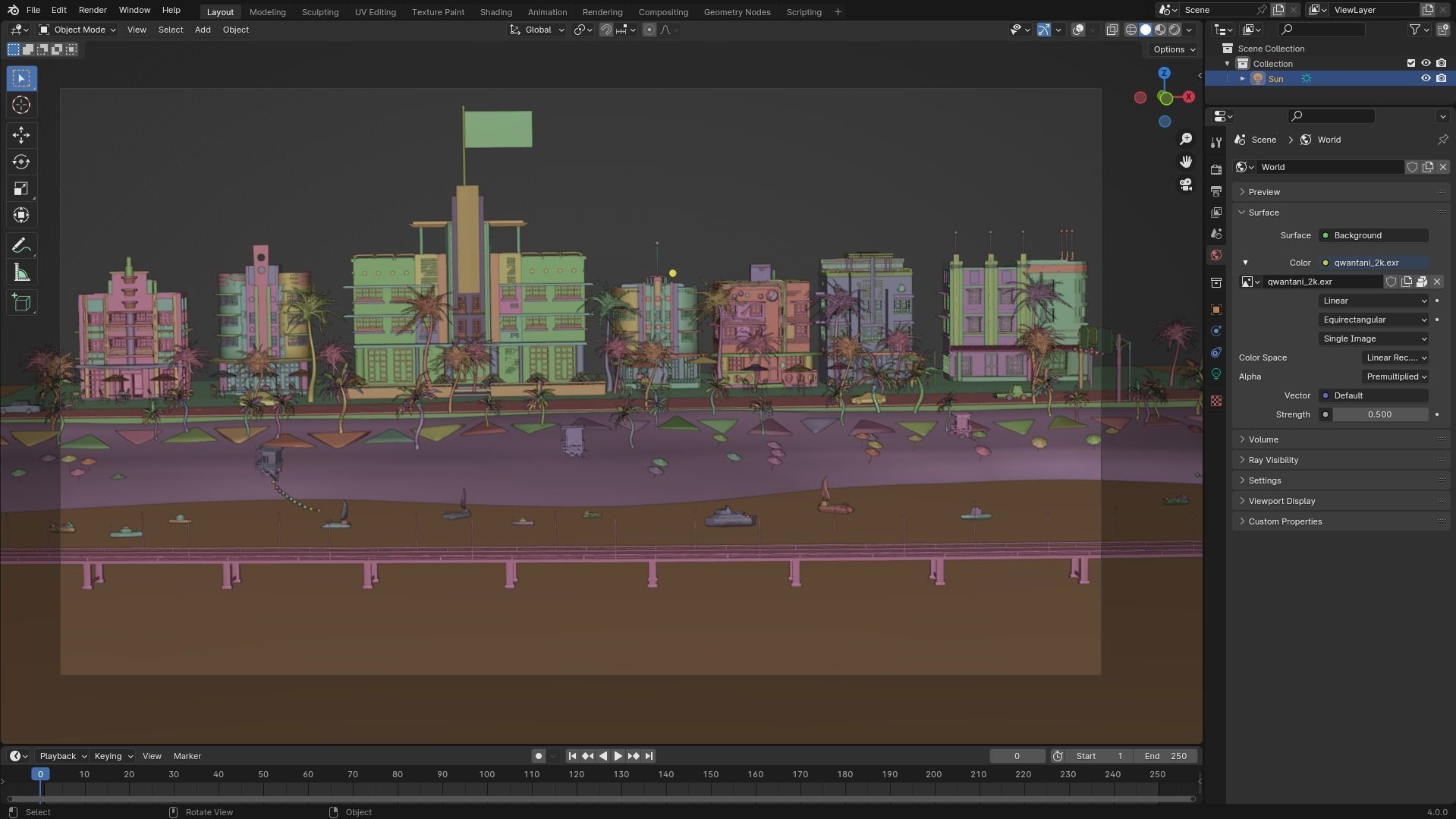The width and height of the screenshot is (1456, 819).
Task: Open Playback popover in timeline
Action: [x=62, y=756]
